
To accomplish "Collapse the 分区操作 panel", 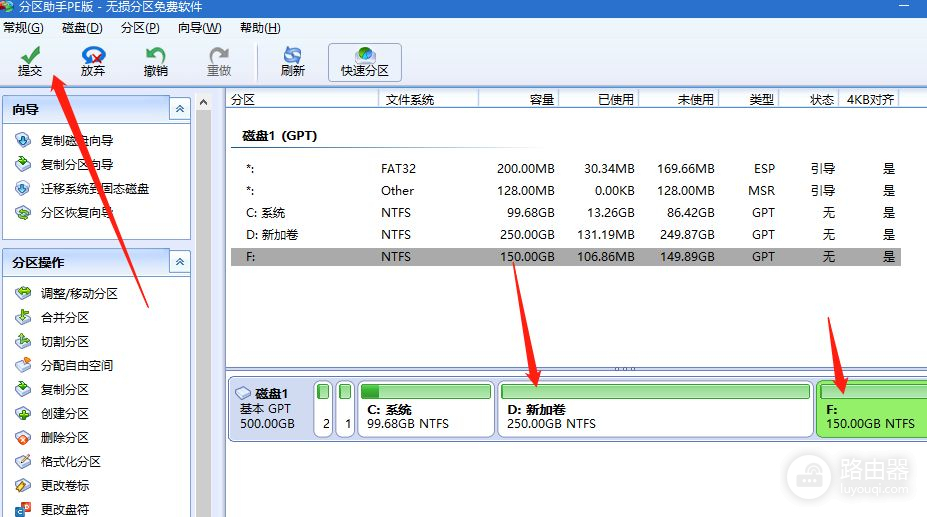I will tap(179, 262).
